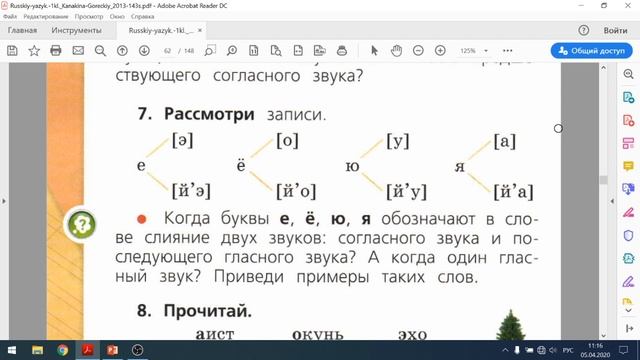The width and height of the screenshot is (640, 360).
Task: Click the page with magnifier toolbar icon
Action: 276,51
